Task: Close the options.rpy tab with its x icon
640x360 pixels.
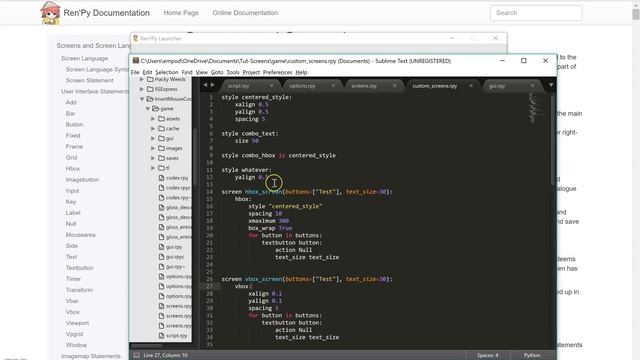Action: [333, 86]
